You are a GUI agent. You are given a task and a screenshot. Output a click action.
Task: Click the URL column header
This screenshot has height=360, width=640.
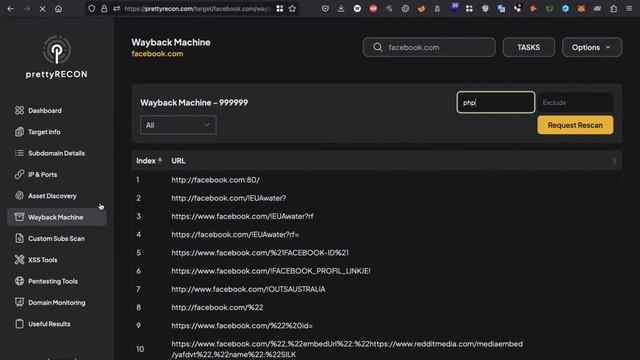tap(178, 161)
